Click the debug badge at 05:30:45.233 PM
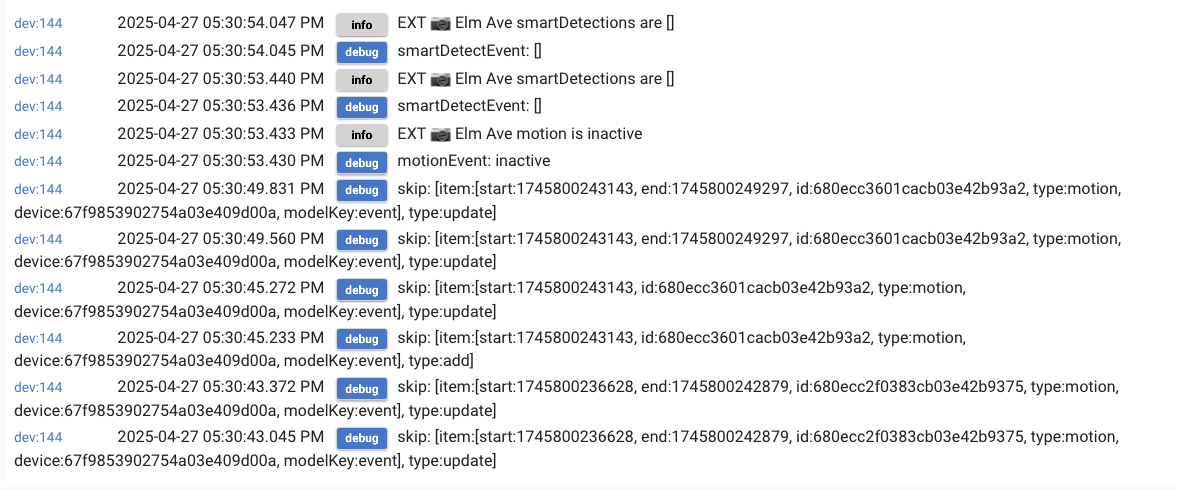 (362, 339)
